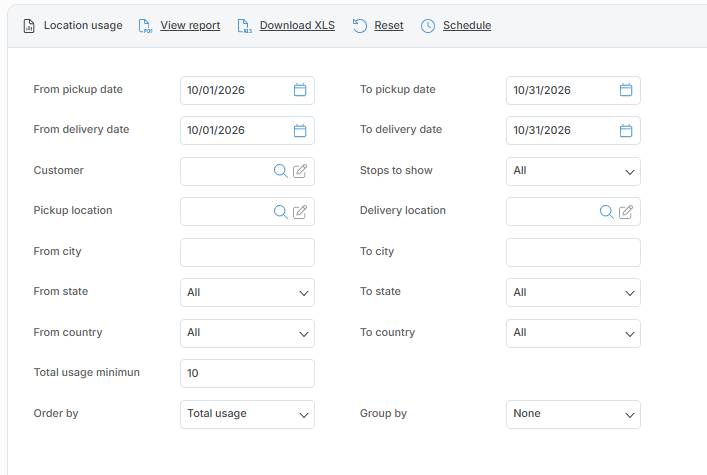Click the Download XLS file icon
The image size is (707, 475).
point(244,26)
